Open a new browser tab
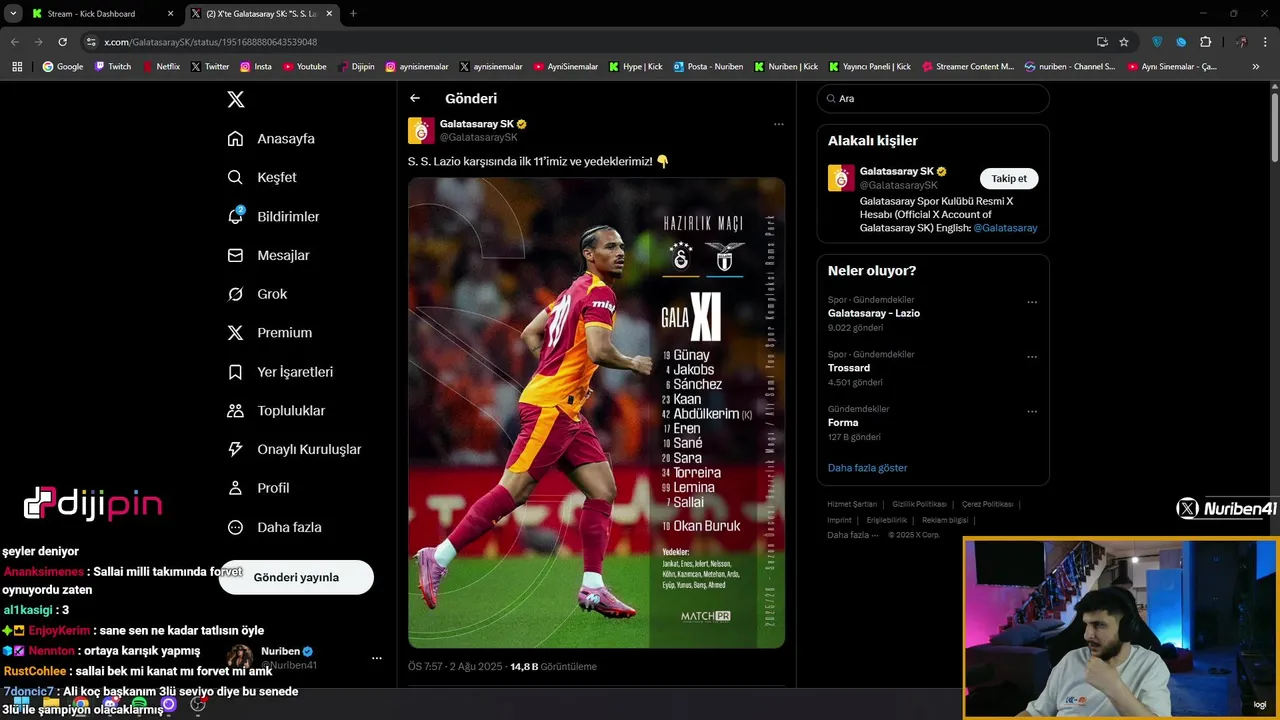Viewport: 1280px width, 720px height. [x=353, y=13]
